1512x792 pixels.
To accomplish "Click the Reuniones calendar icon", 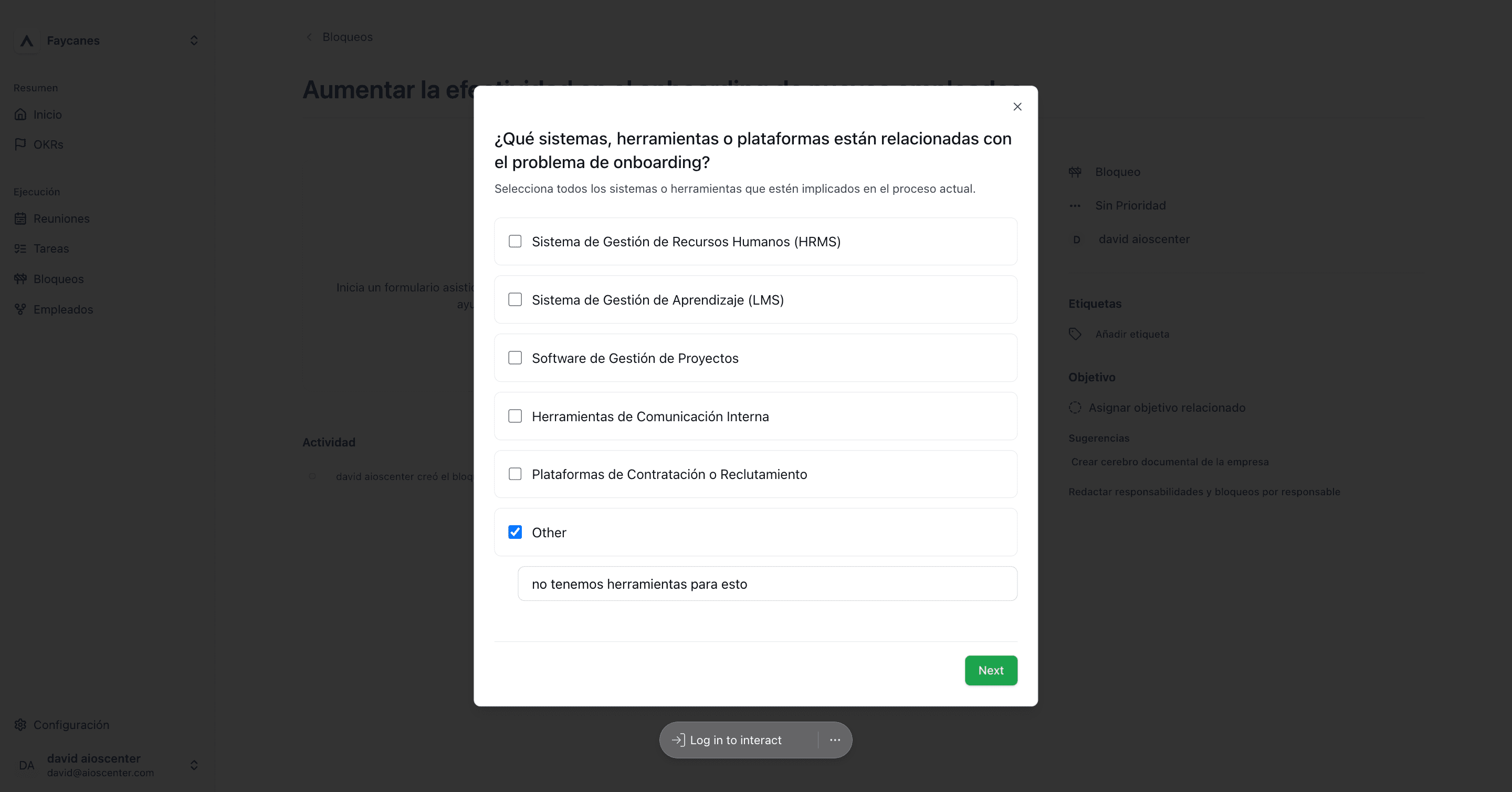I will coord(20,218).
